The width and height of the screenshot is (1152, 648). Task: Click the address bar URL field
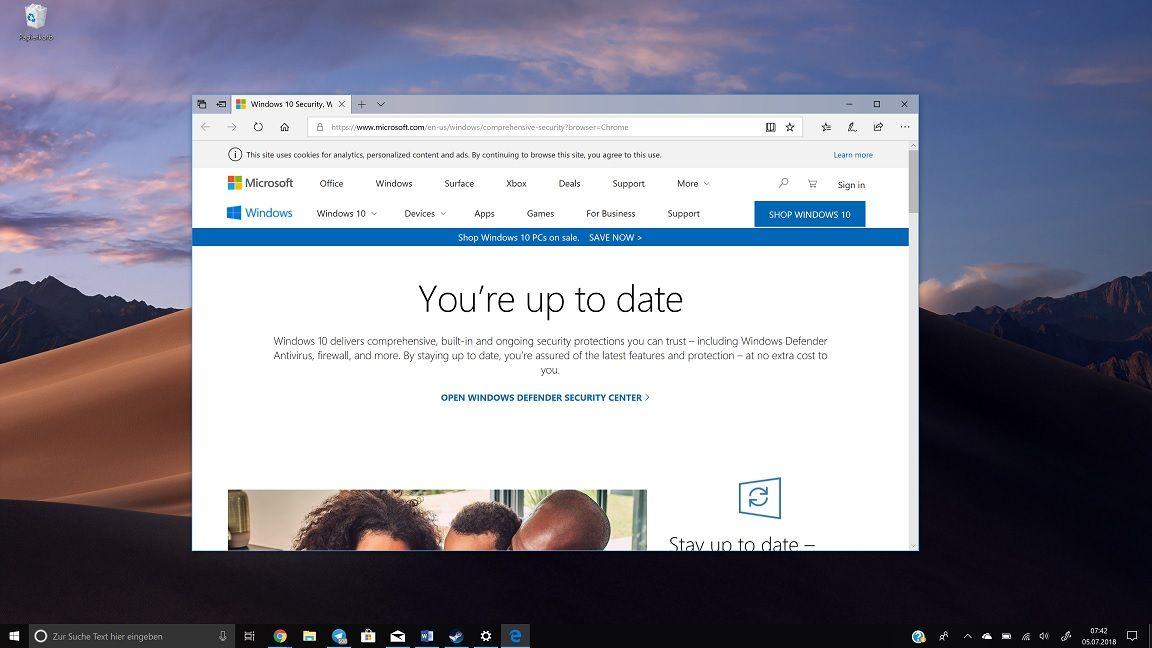[540, 127]
